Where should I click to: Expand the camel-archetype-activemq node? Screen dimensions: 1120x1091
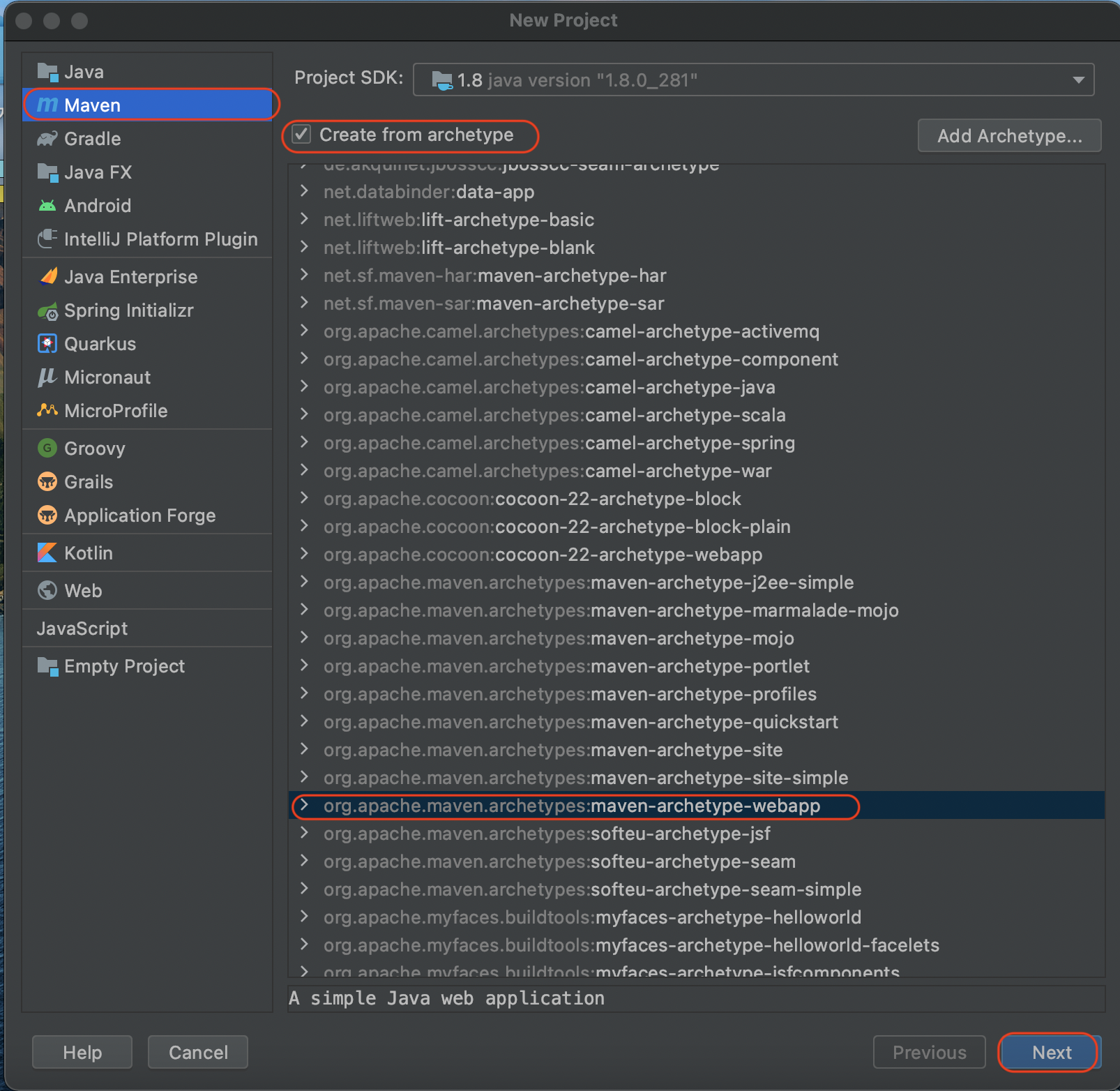coord(304,330)
